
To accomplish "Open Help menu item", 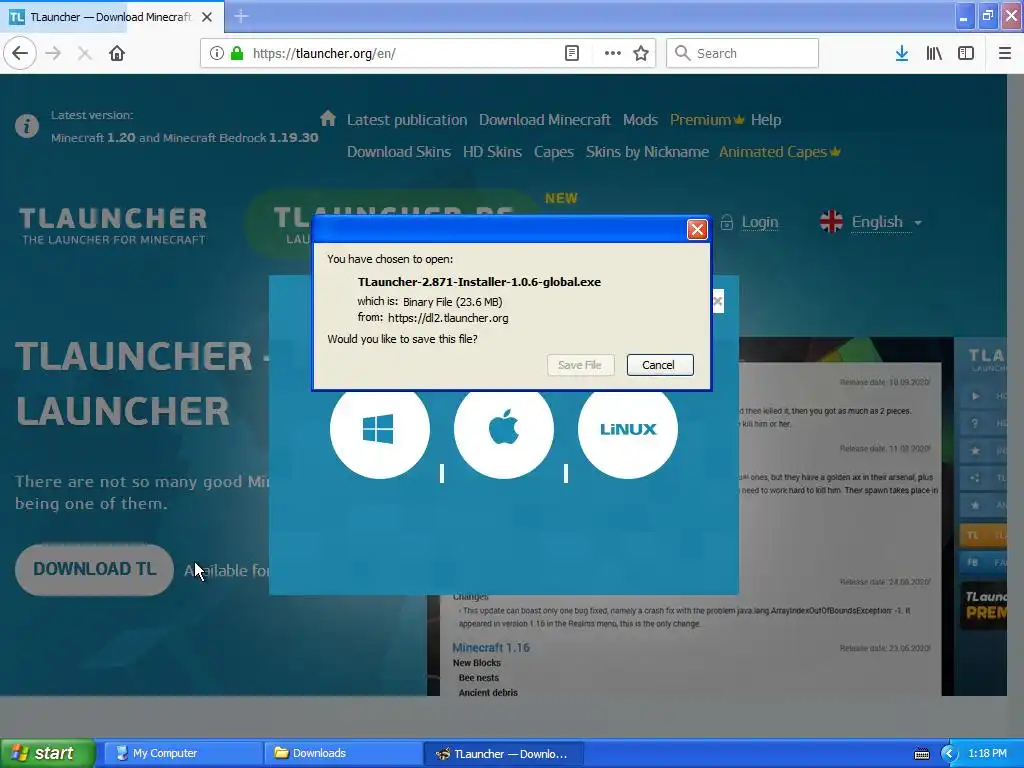I will click(765, 120).
